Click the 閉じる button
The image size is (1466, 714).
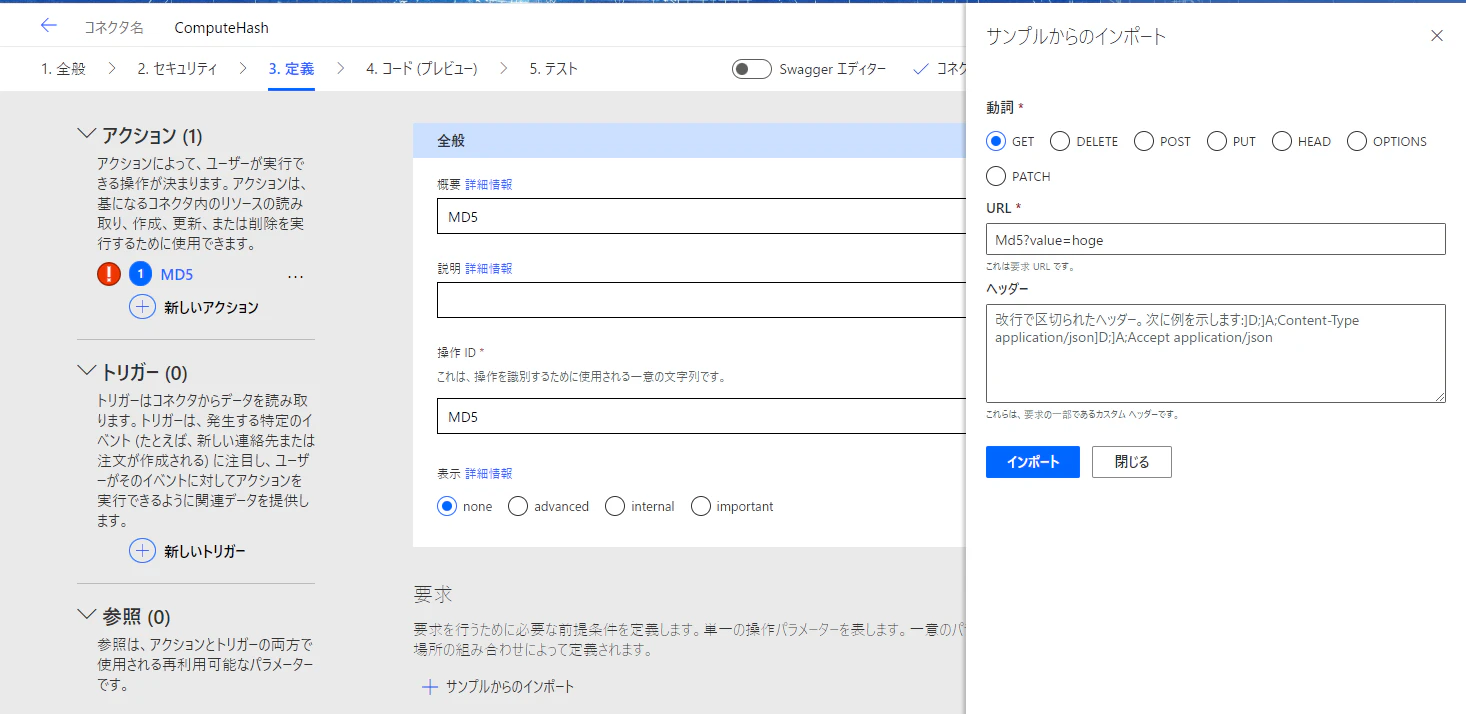point(1132,462)
